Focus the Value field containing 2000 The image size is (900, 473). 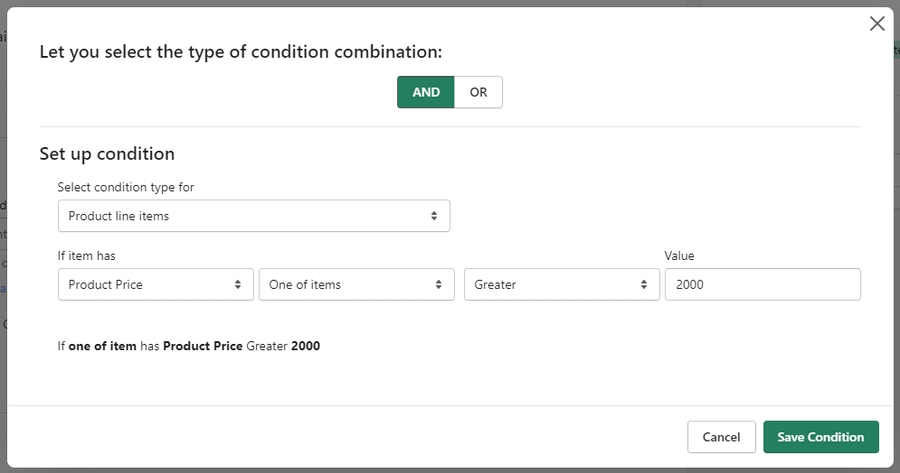[762, 285]
